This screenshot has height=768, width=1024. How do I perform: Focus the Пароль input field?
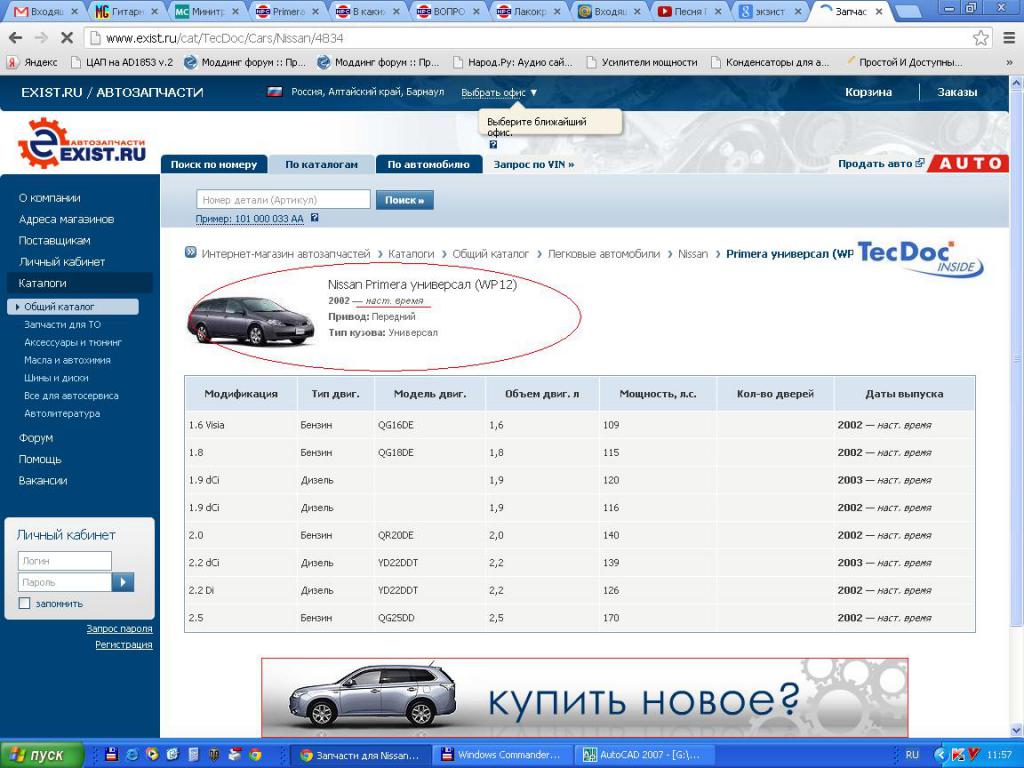(65, 582)
